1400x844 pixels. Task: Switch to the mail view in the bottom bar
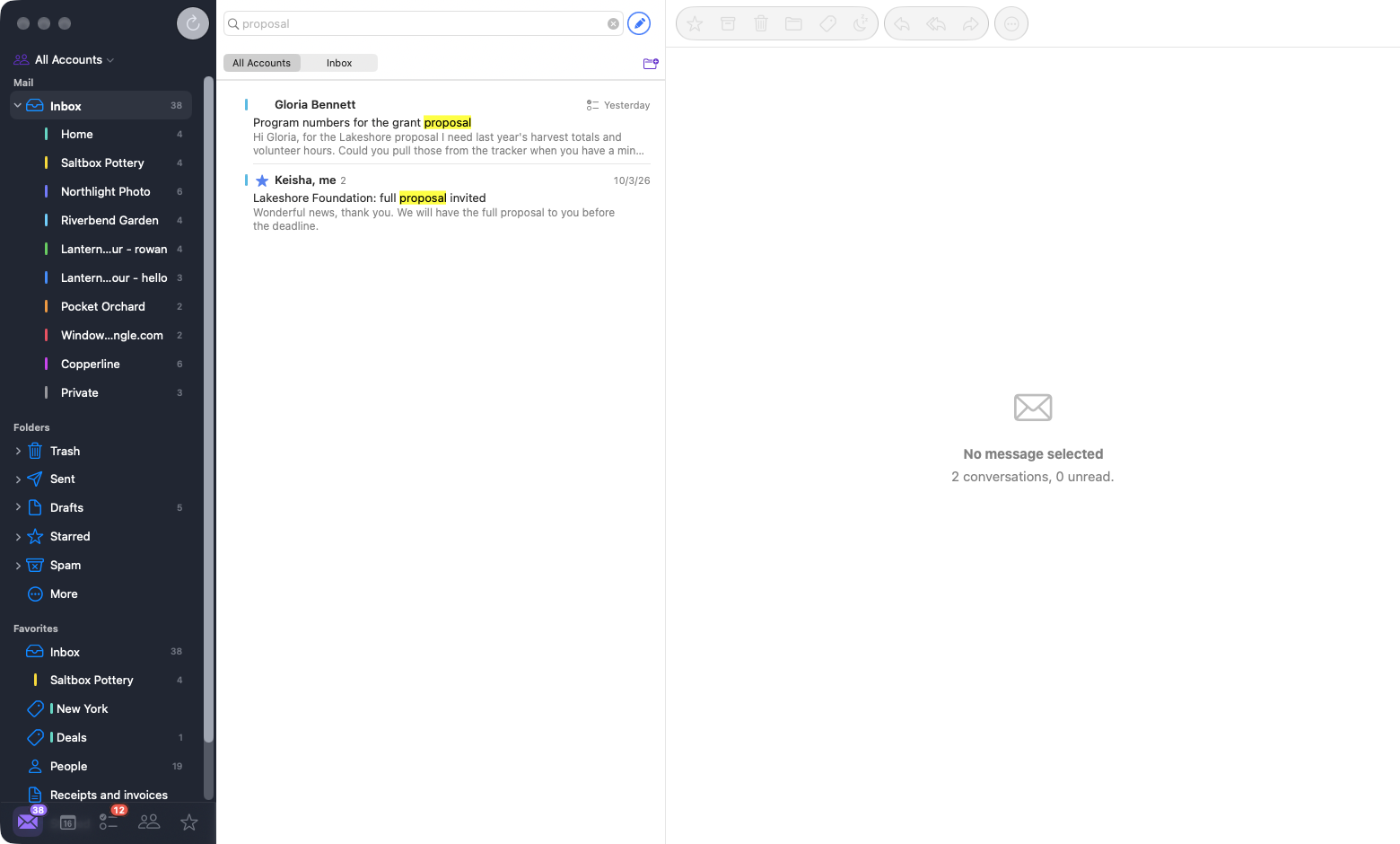coord(28,821)
